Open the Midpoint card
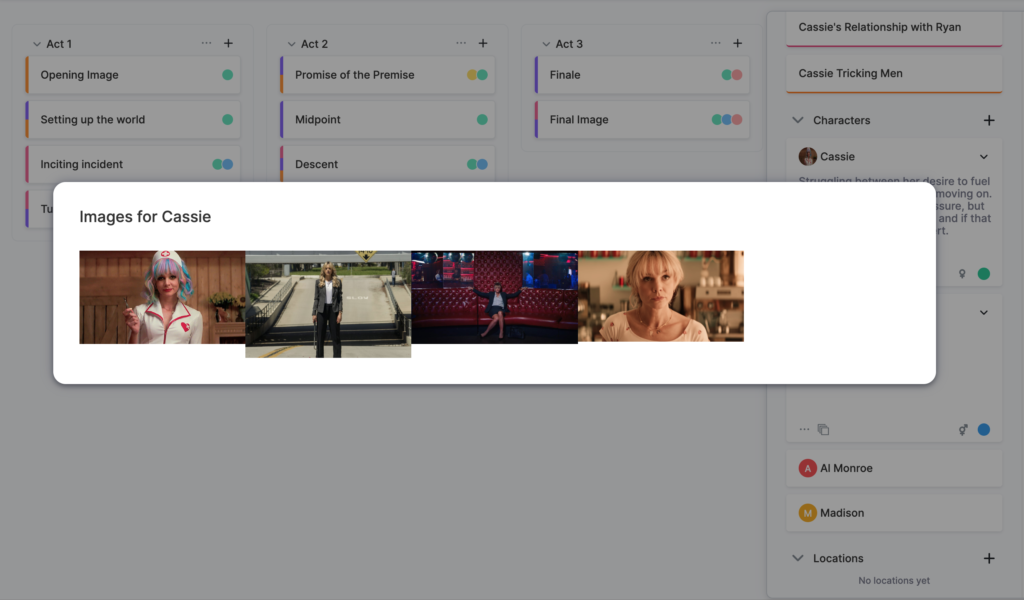The height and width of the screenshot is (600, 1024). pos(387,119)
